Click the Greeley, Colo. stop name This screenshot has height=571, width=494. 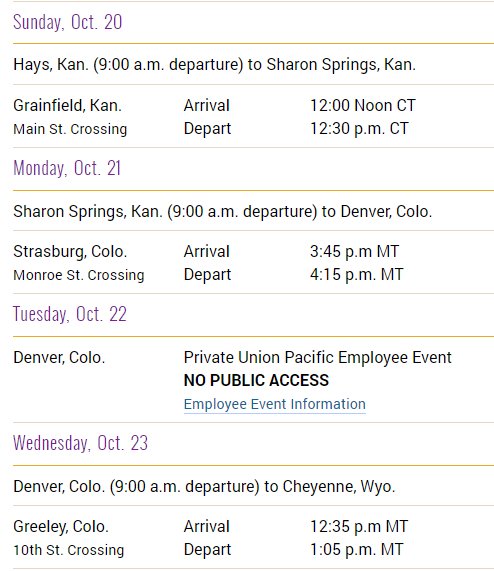[61, 527]
